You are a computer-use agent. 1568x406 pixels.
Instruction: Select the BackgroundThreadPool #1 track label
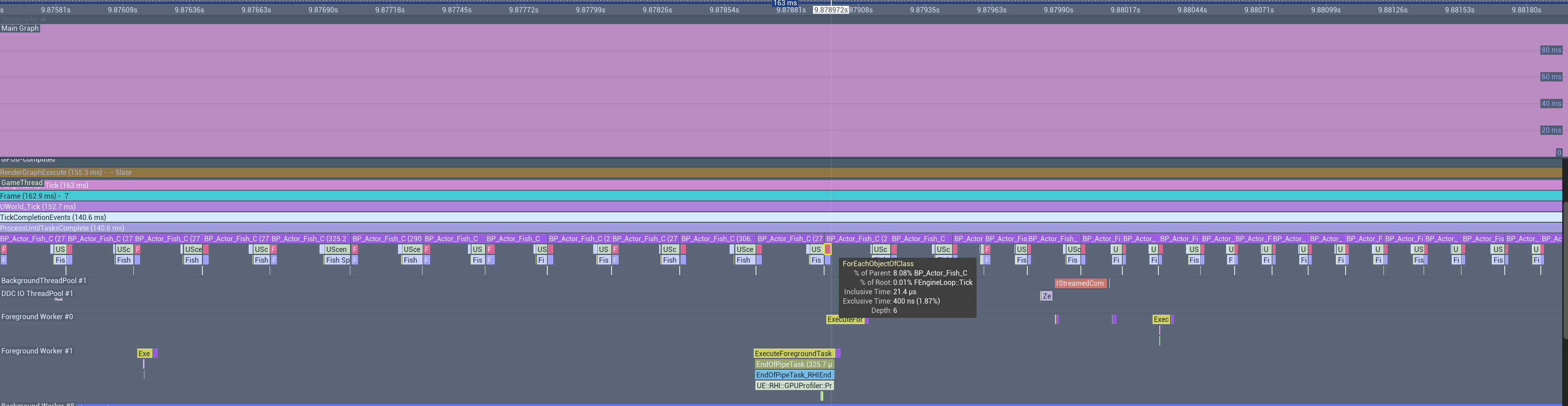coord(44,281)
